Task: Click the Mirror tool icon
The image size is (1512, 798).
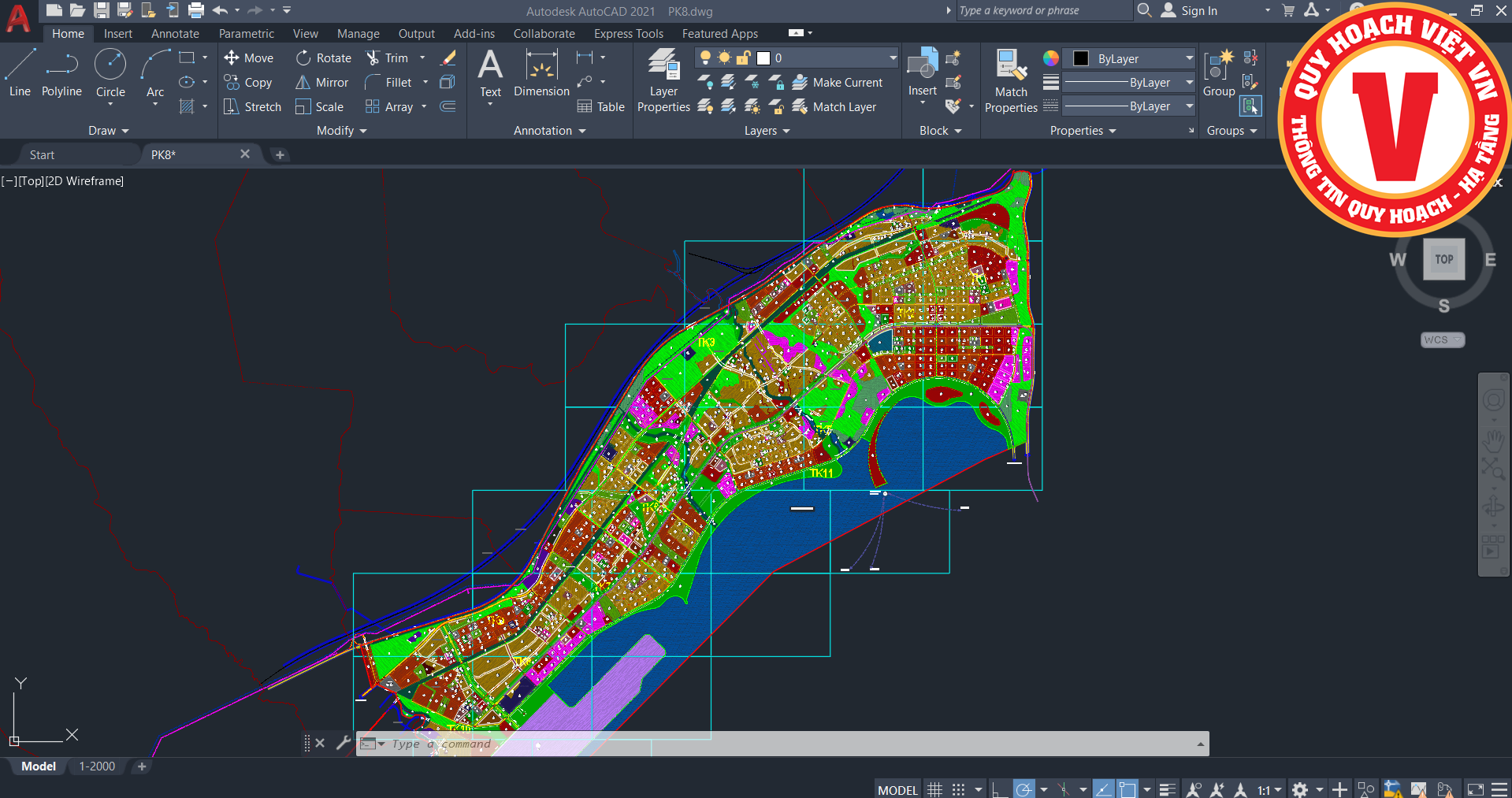Action: (303, 83)
